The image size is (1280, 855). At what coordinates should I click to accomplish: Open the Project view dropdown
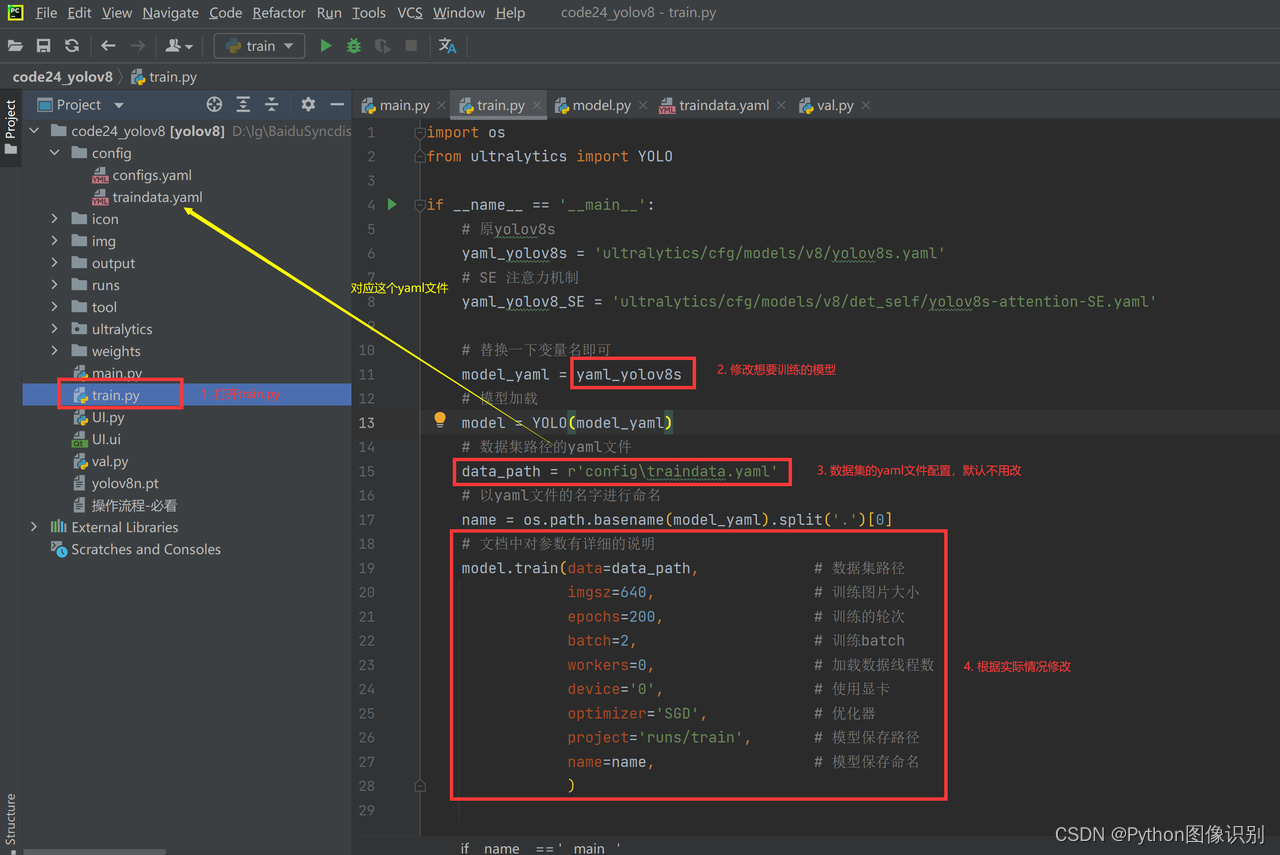click(x=119, y=105)
